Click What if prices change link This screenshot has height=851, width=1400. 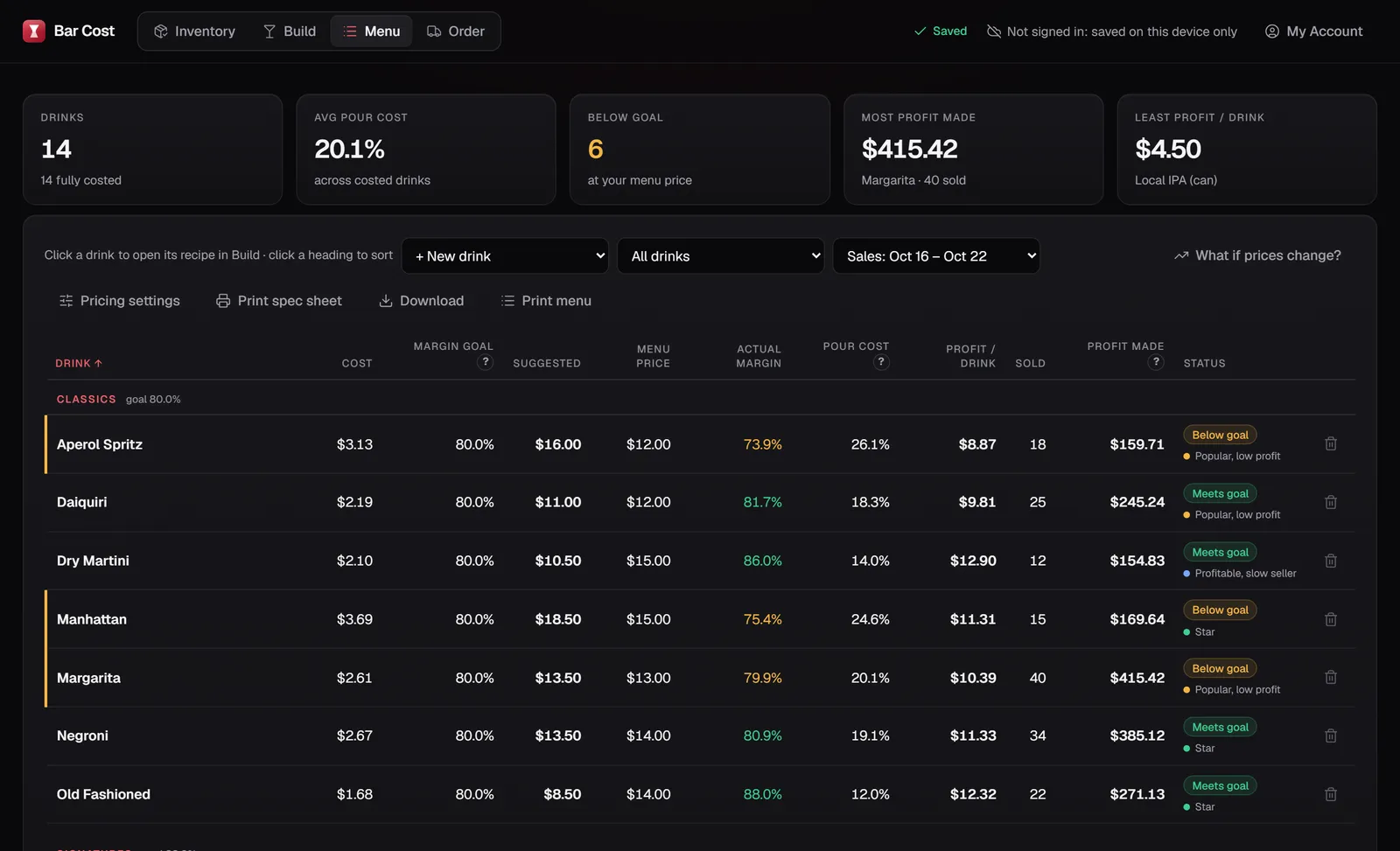click(x=1257, y=255)
